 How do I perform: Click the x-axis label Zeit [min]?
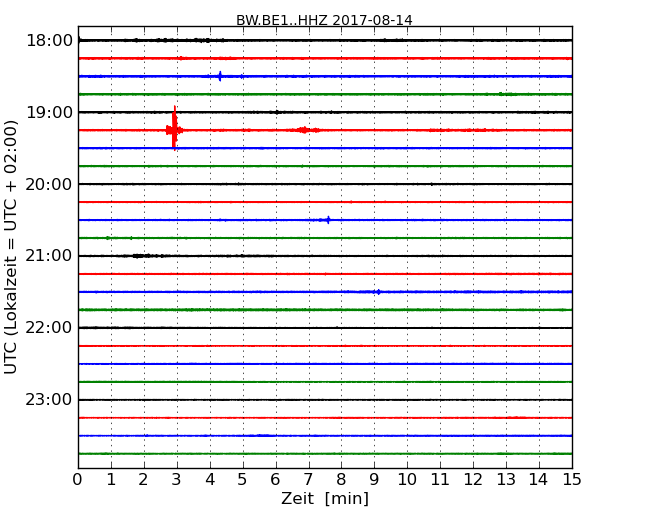[x=325, y=499]
